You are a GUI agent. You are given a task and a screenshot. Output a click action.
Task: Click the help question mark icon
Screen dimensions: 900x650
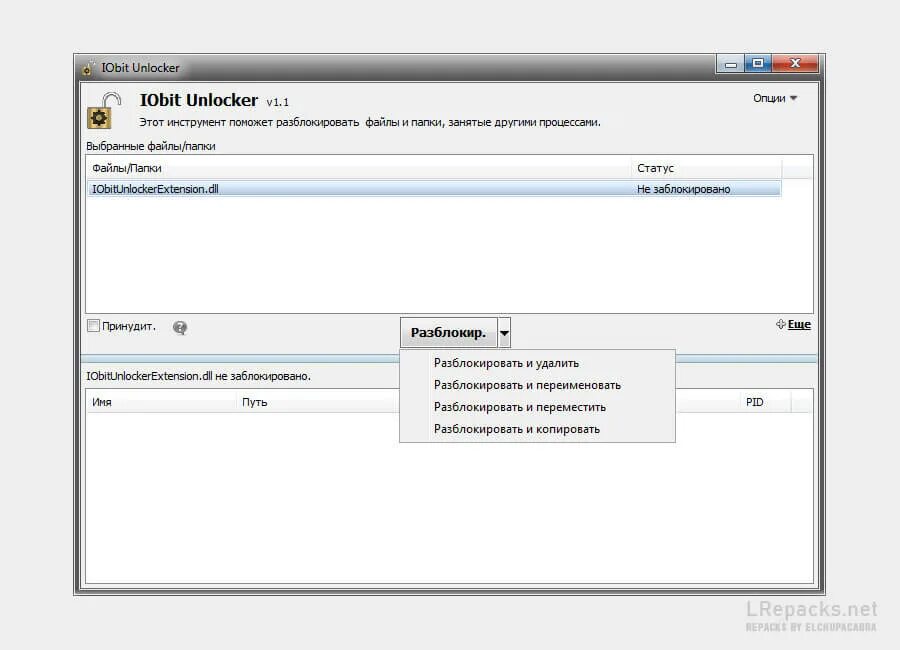180,327
